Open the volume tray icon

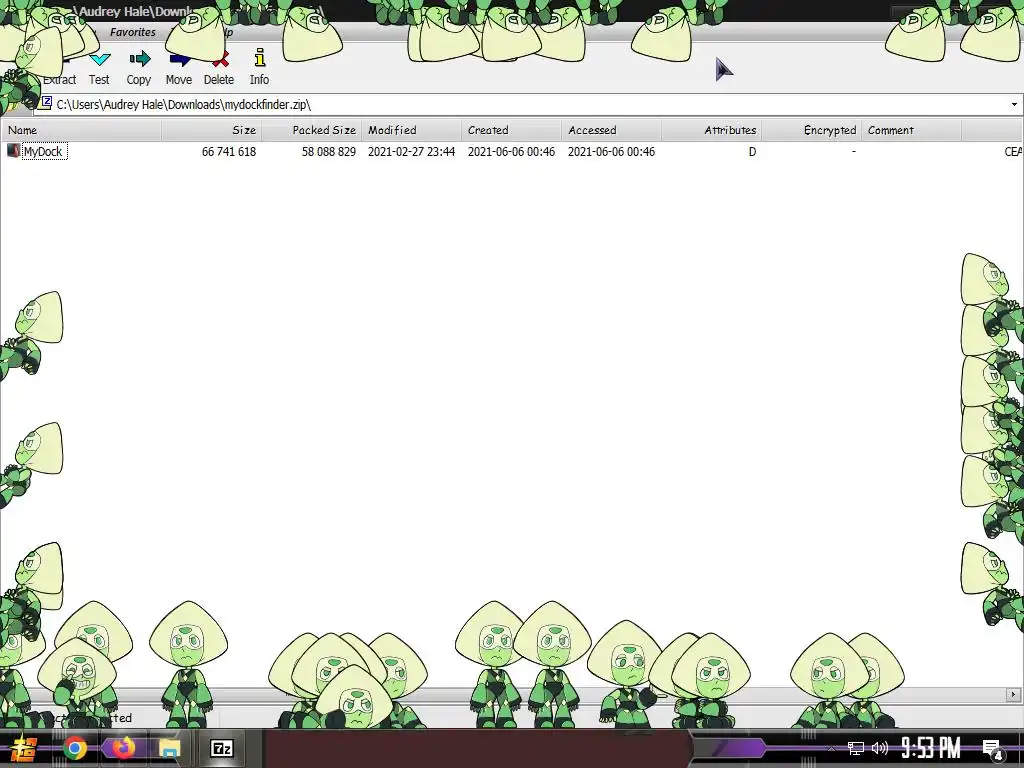880,748
